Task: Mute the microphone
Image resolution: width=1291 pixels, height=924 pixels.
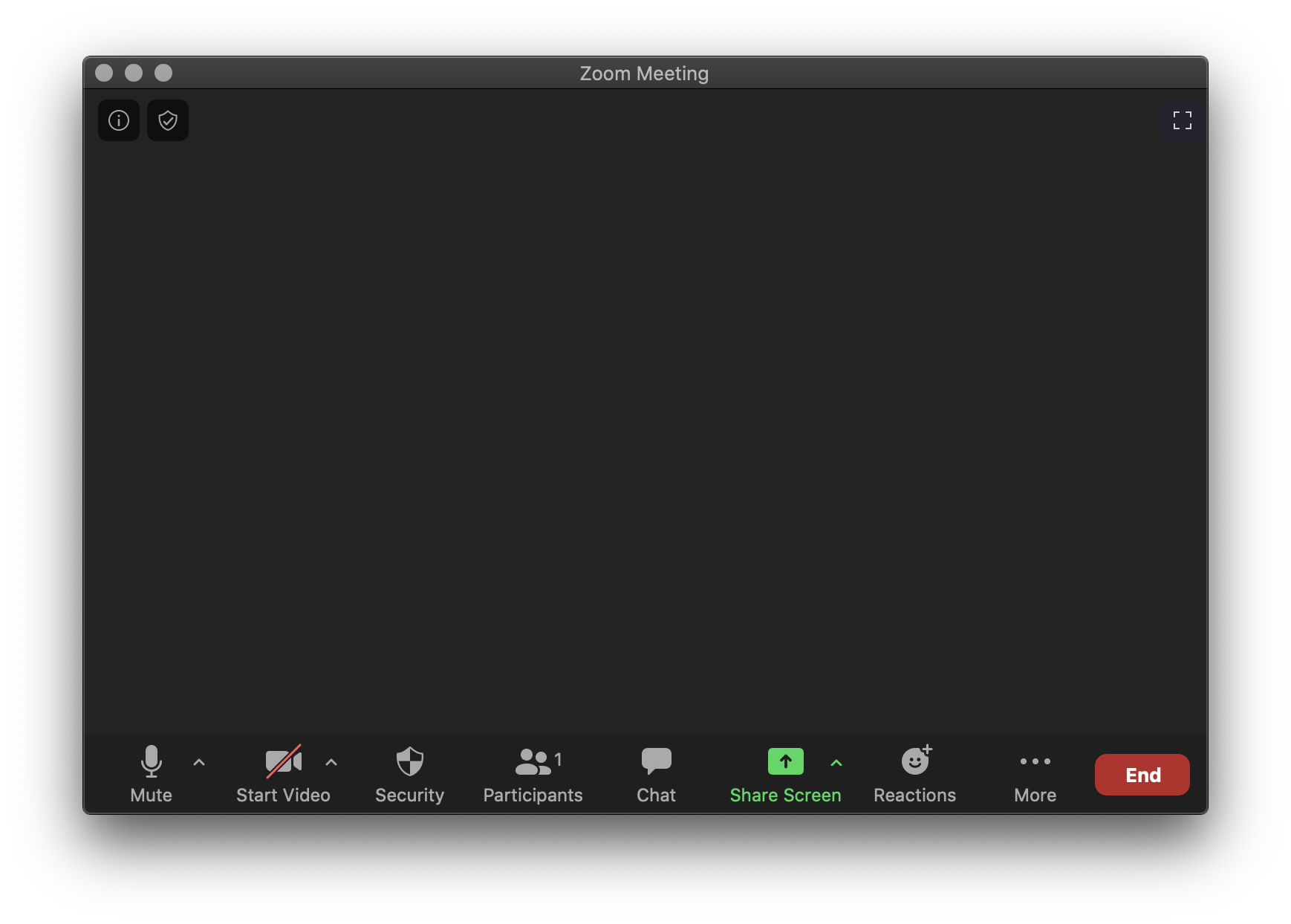Action: click(x=152, y=775)
